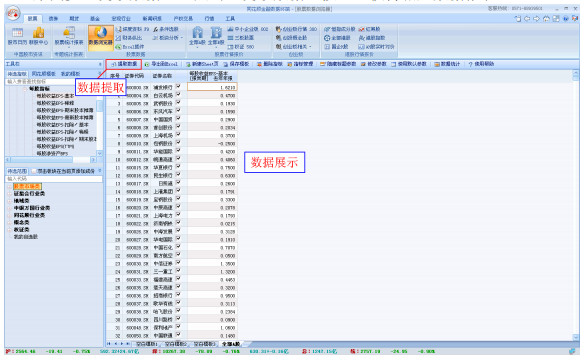Open 三板股票 in the ribbon
The height and width of the screenshot is (361, 584).
click(x=241, y=38)
